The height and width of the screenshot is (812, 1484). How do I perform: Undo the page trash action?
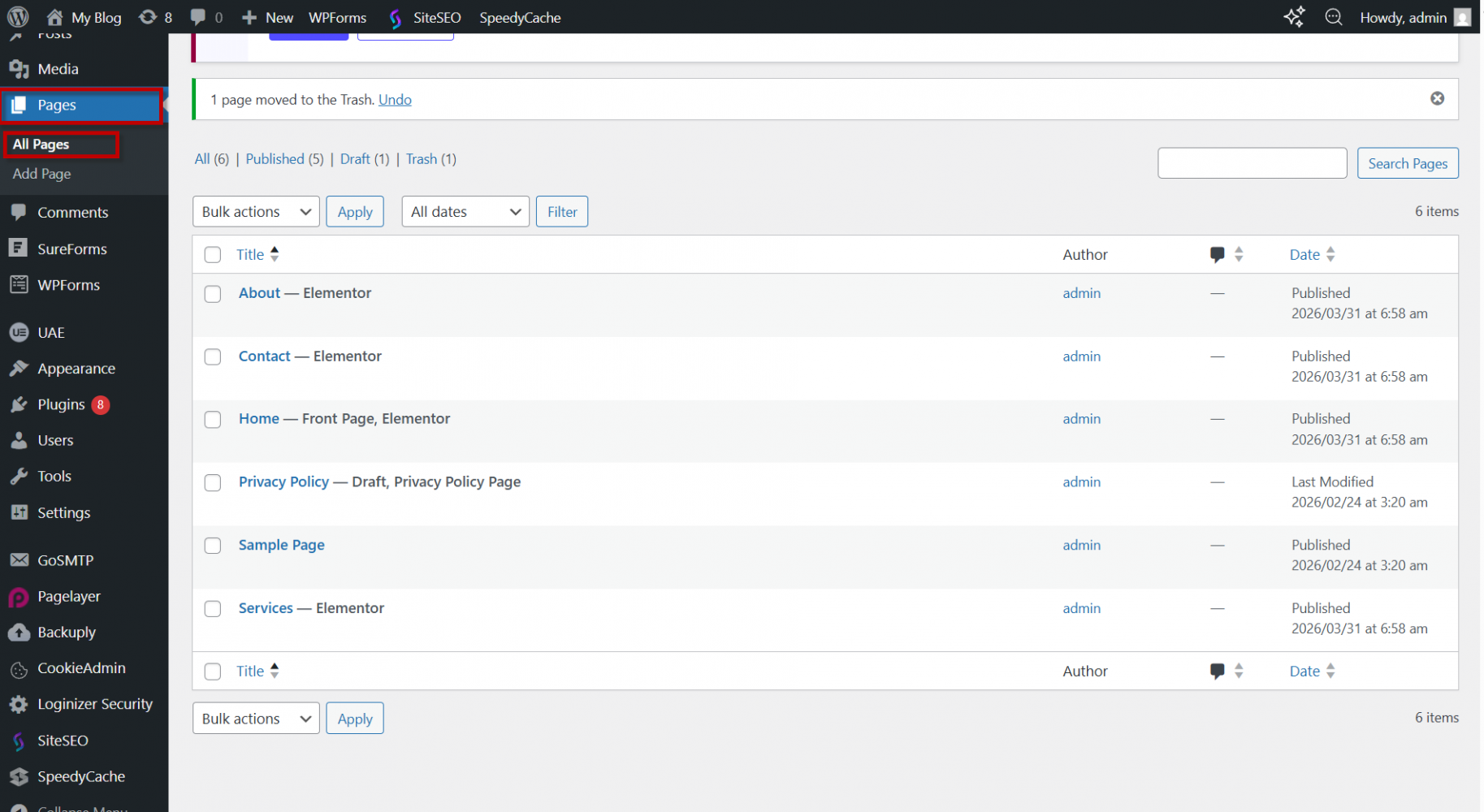(x=395, y=100)
